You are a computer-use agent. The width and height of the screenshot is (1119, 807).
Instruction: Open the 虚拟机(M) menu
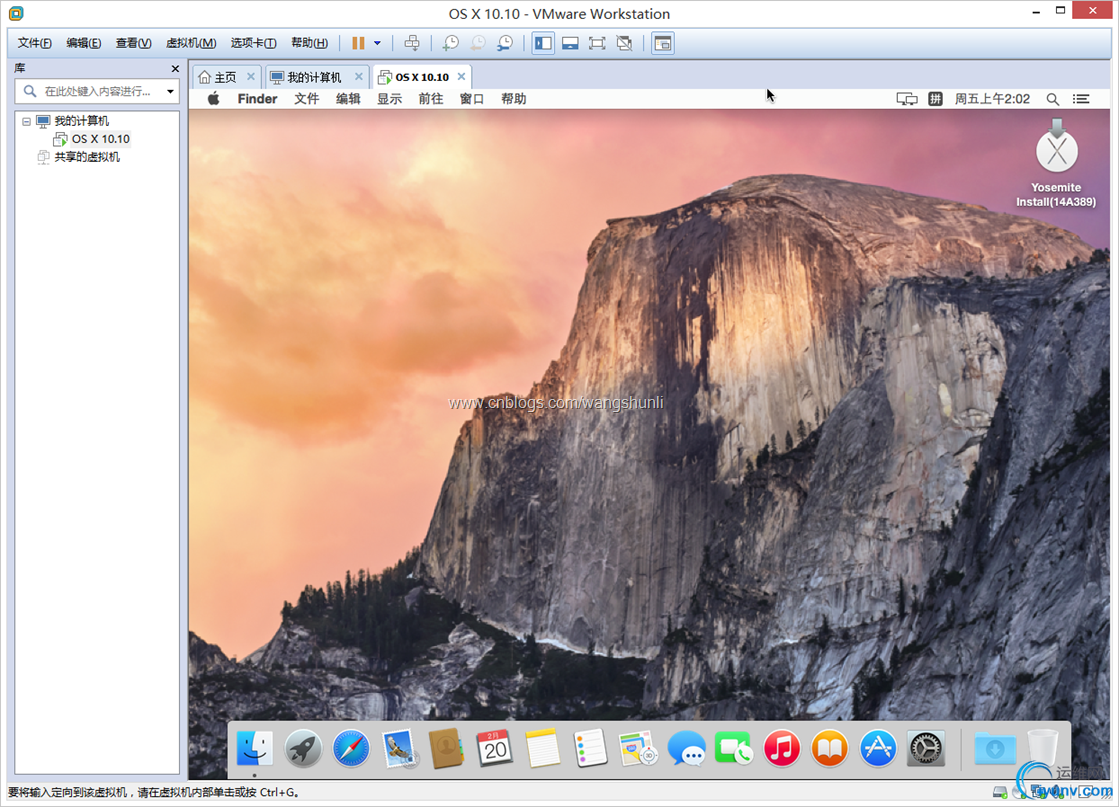click(x=191, y=43)
